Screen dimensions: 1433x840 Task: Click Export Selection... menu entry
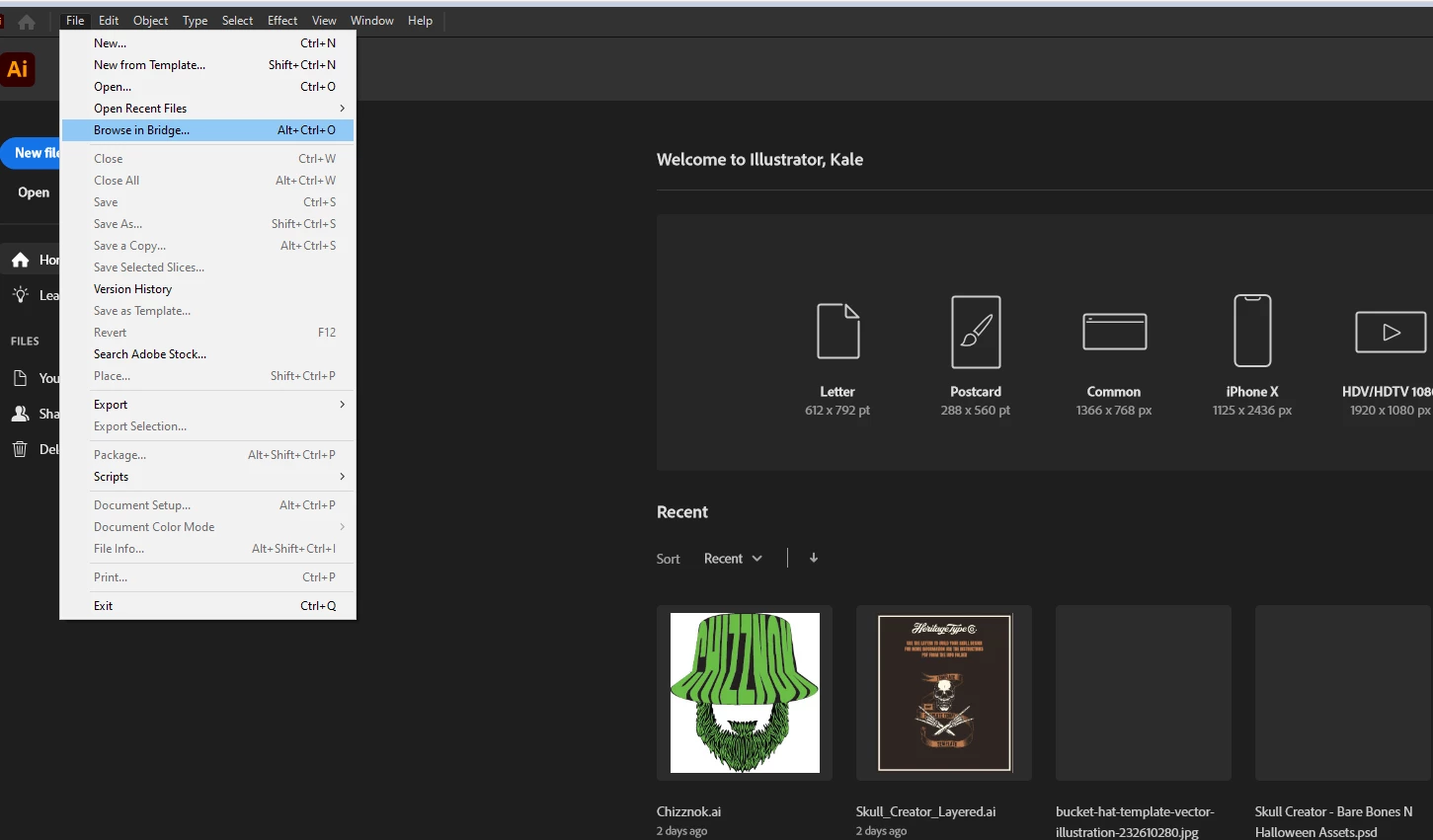tap(207, 426)
